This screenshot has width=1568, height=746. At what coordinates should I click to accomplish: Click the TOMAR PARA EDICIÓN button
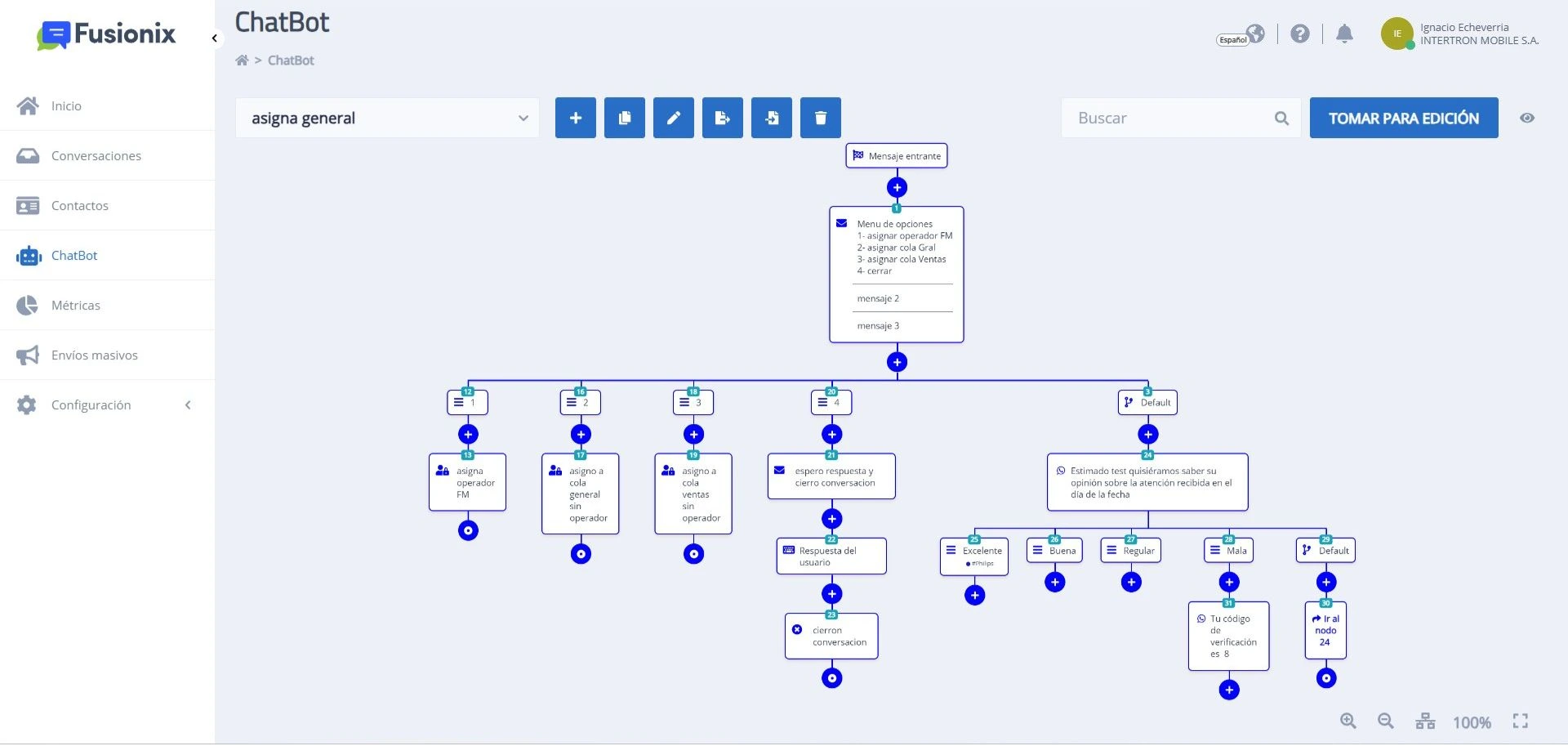coord(1404,118)
